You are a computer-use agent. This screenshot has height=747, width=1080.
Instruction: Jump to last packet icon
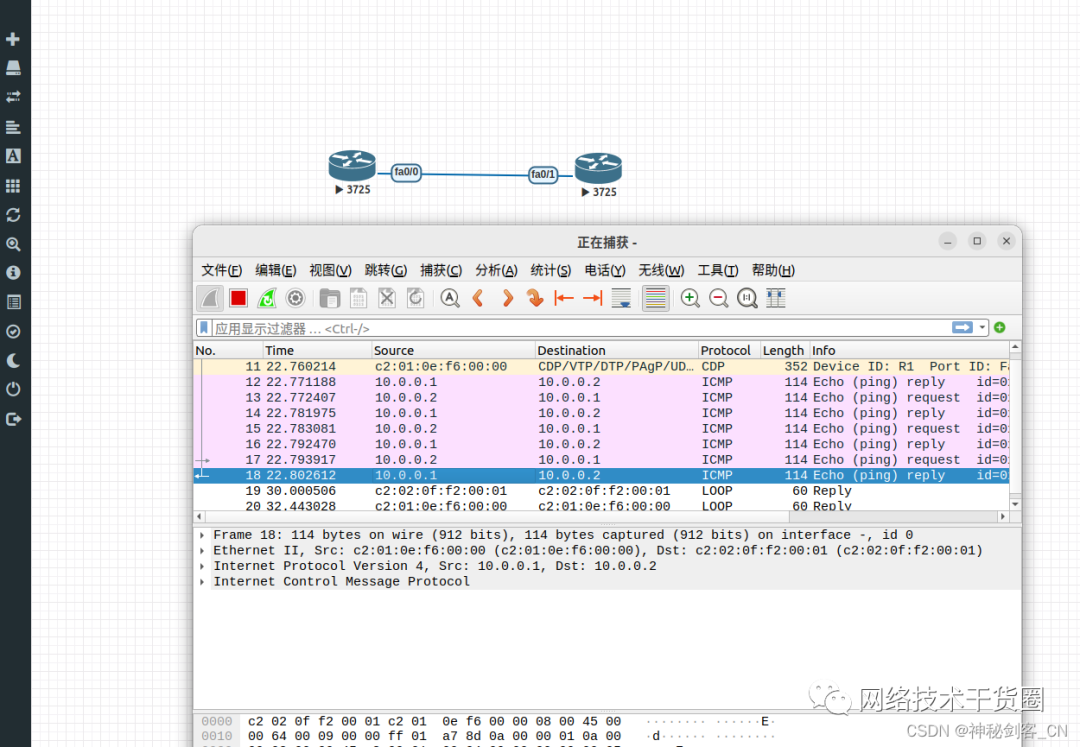tap(592, 298)
